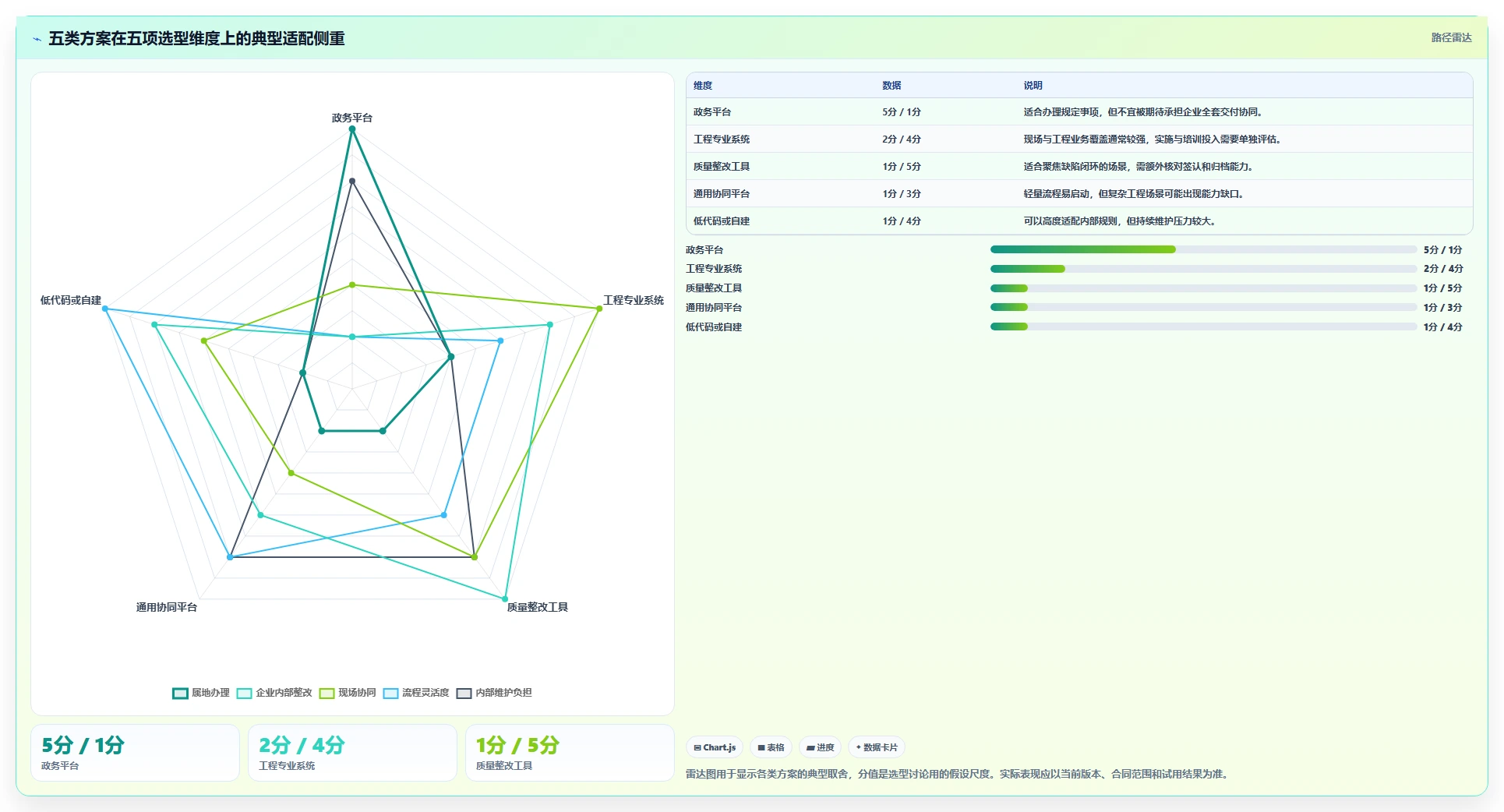Screen dimensions: 1504x812
Task: Click 通用协同平台 label beside the progress bars
Action: point(714,308)
